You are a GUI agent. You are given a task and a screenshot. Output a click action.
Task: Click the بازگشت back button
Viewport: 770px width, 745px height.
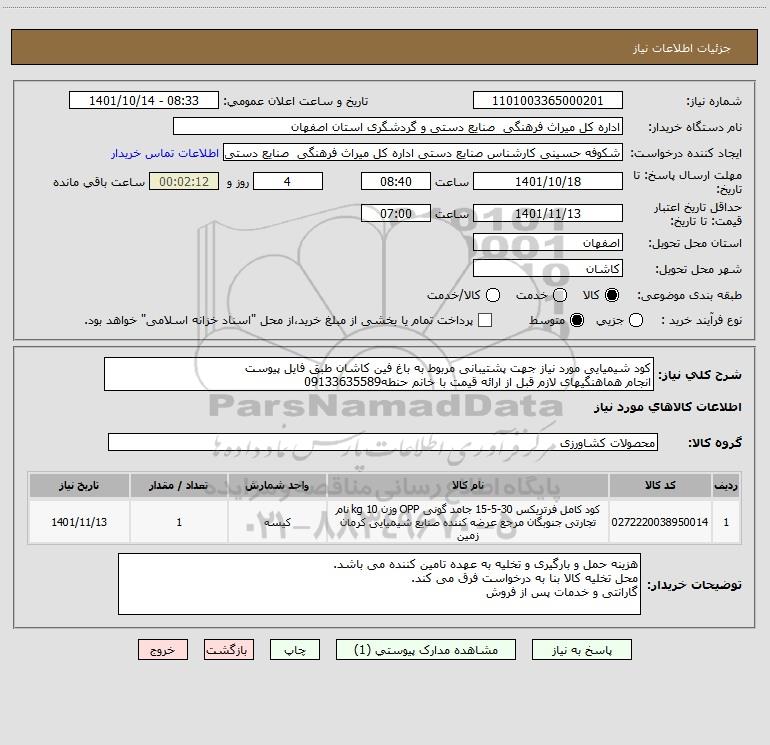point(229,650)
